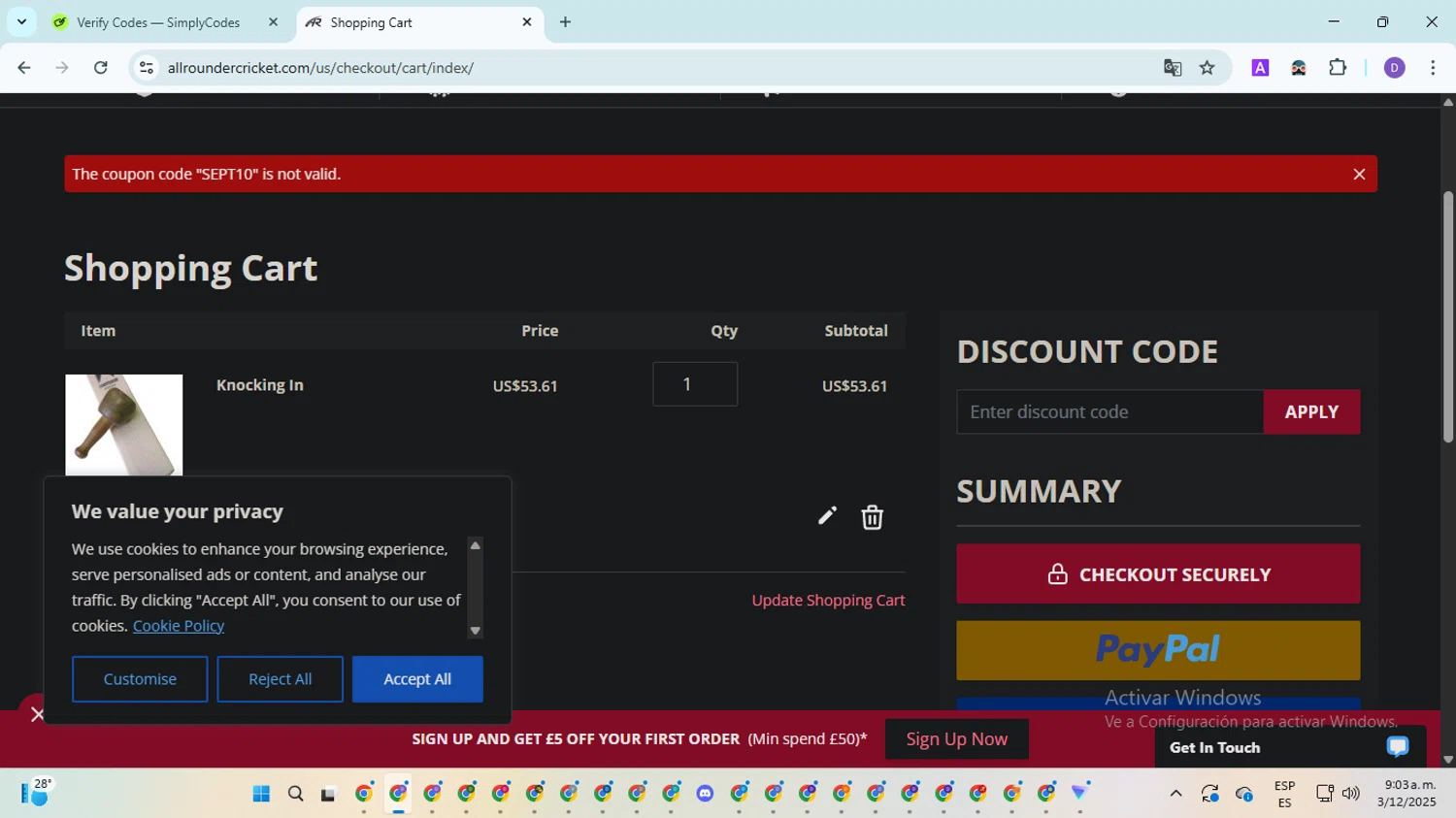Click the address bar URL

pyautogui.click(x=320, y=68)
